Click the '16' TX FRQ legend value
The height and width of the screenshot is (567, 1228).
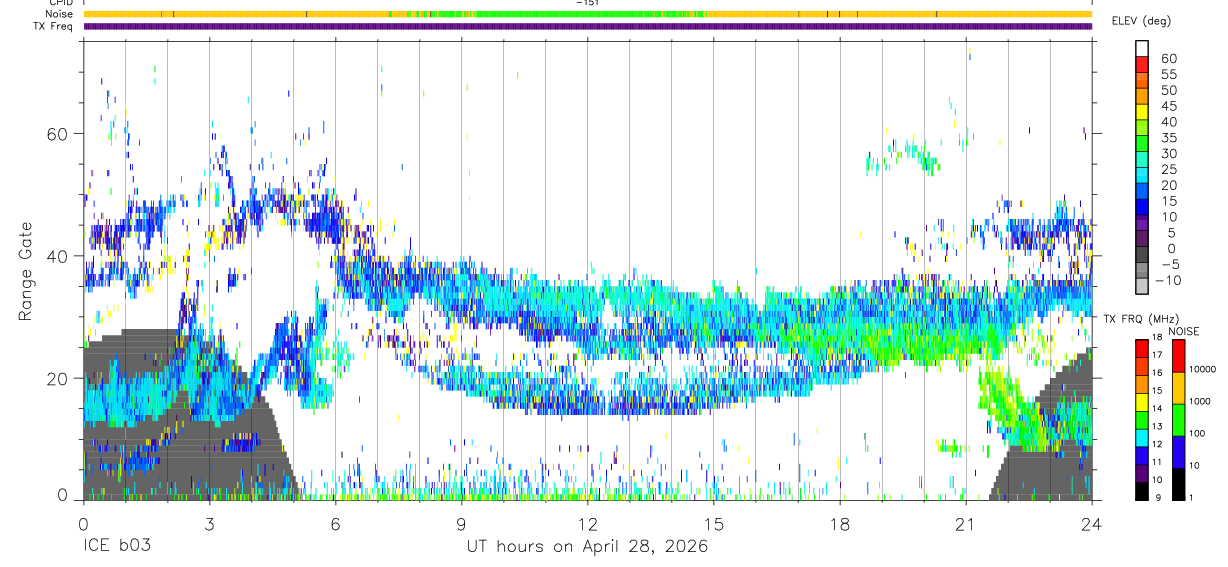(1158, 373)
